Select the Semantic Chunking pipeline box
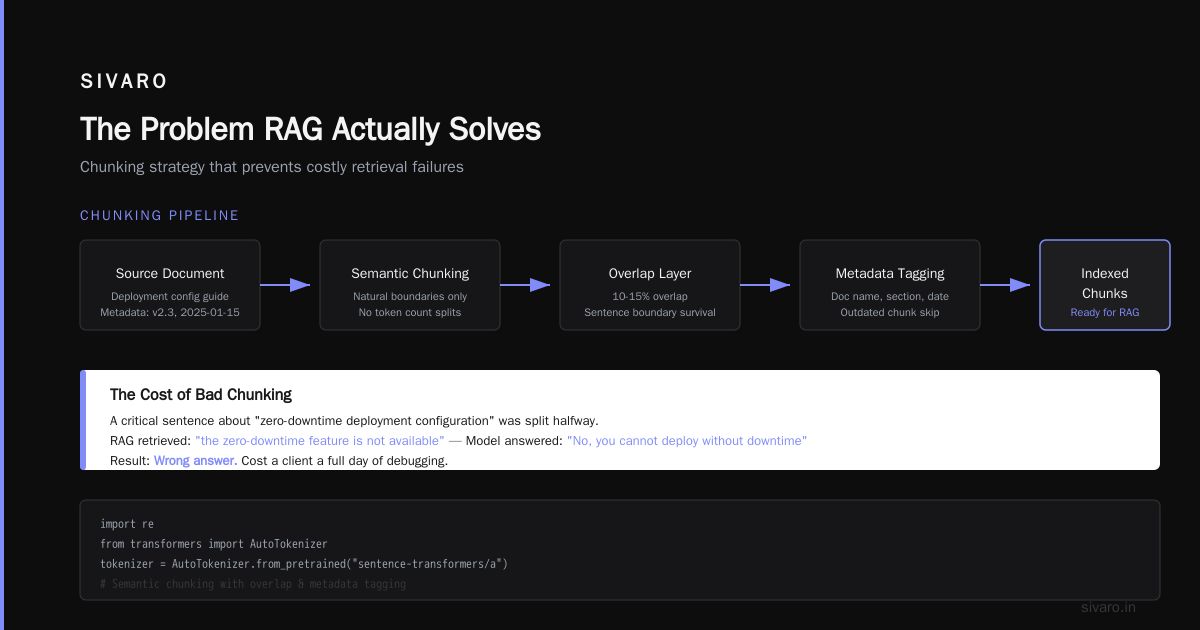 pos(410,285)
